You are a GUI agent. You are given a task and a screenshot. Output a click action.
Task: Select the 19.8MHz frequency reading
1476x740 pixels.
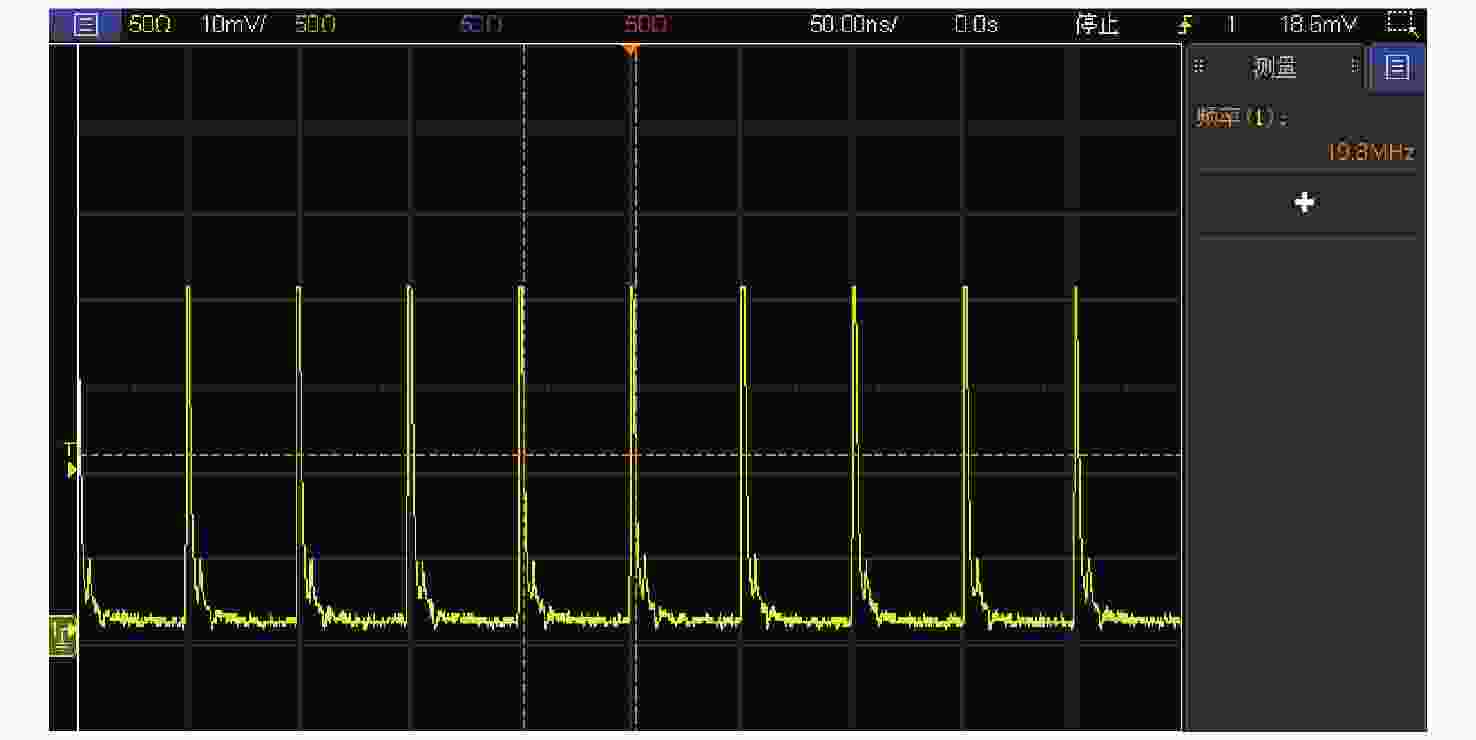(1370, 152)
